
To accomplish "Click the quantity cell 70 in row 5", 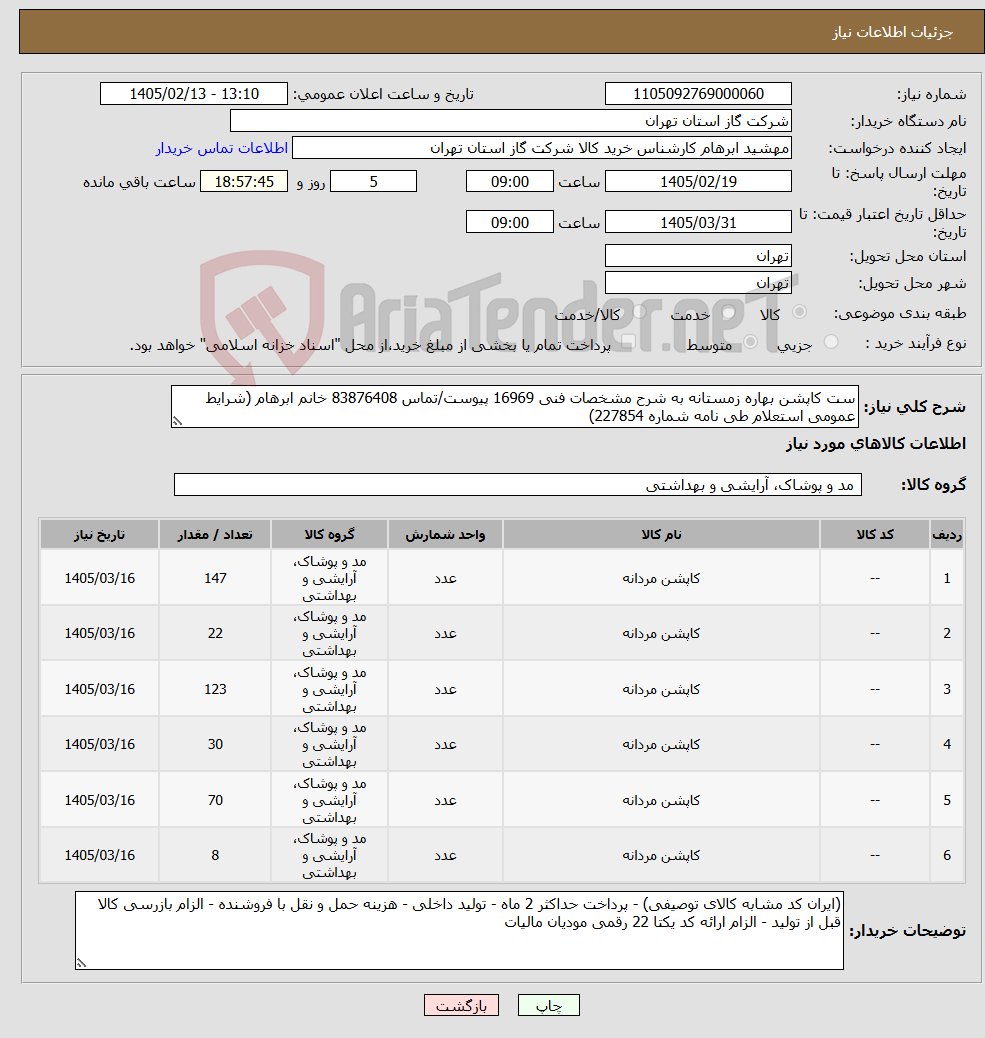I will [215, 800].
